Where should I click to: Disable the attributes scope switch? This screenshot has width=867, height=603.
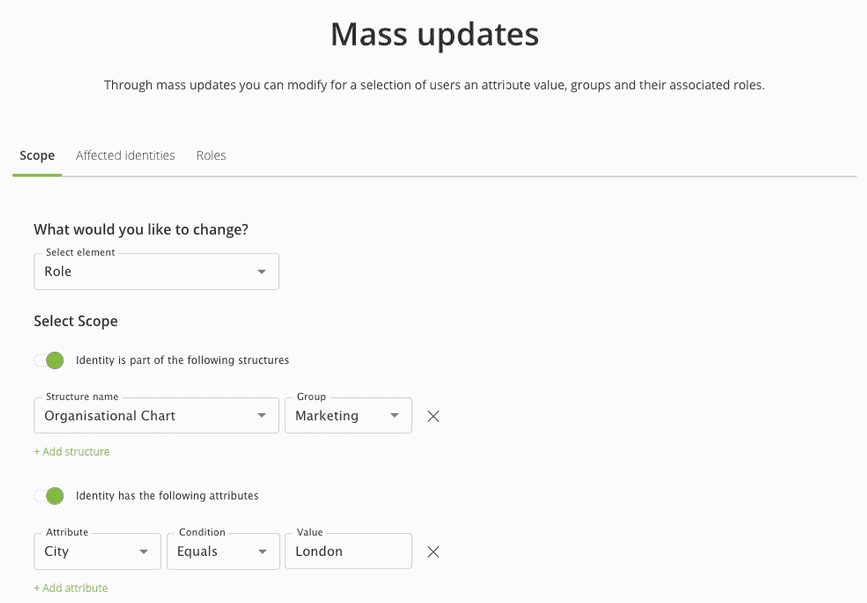pyautogui.click(x=49, y=496)
